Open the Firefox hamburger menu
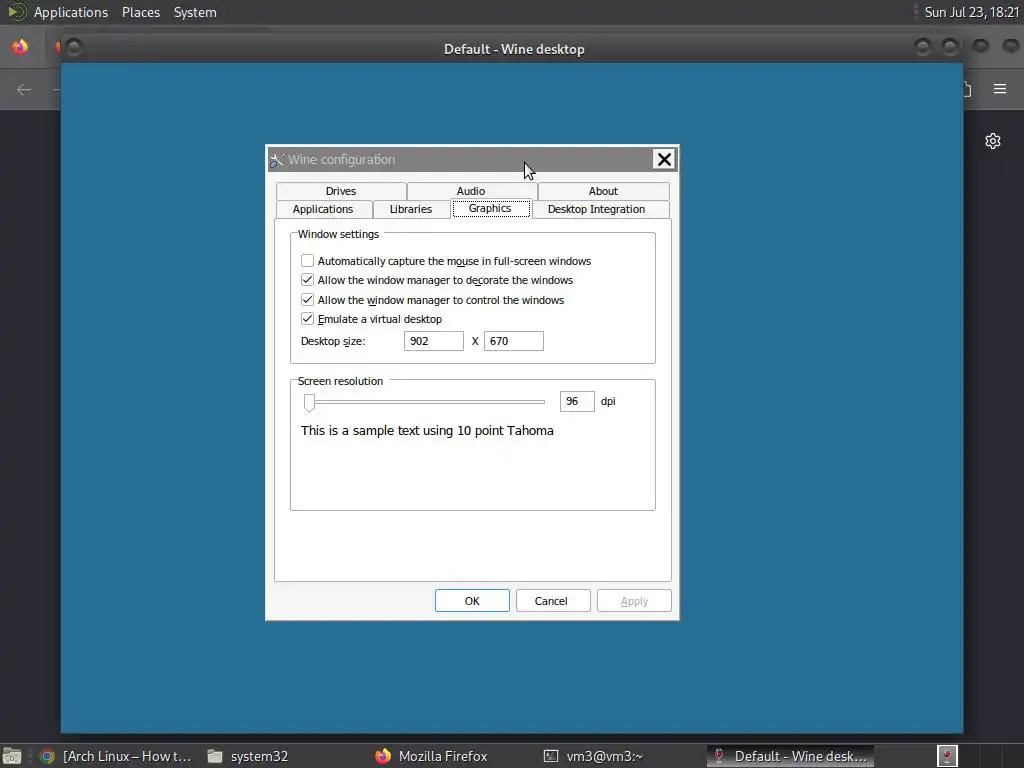Viewport: 1024px width, 768px height. point(1000,89)
